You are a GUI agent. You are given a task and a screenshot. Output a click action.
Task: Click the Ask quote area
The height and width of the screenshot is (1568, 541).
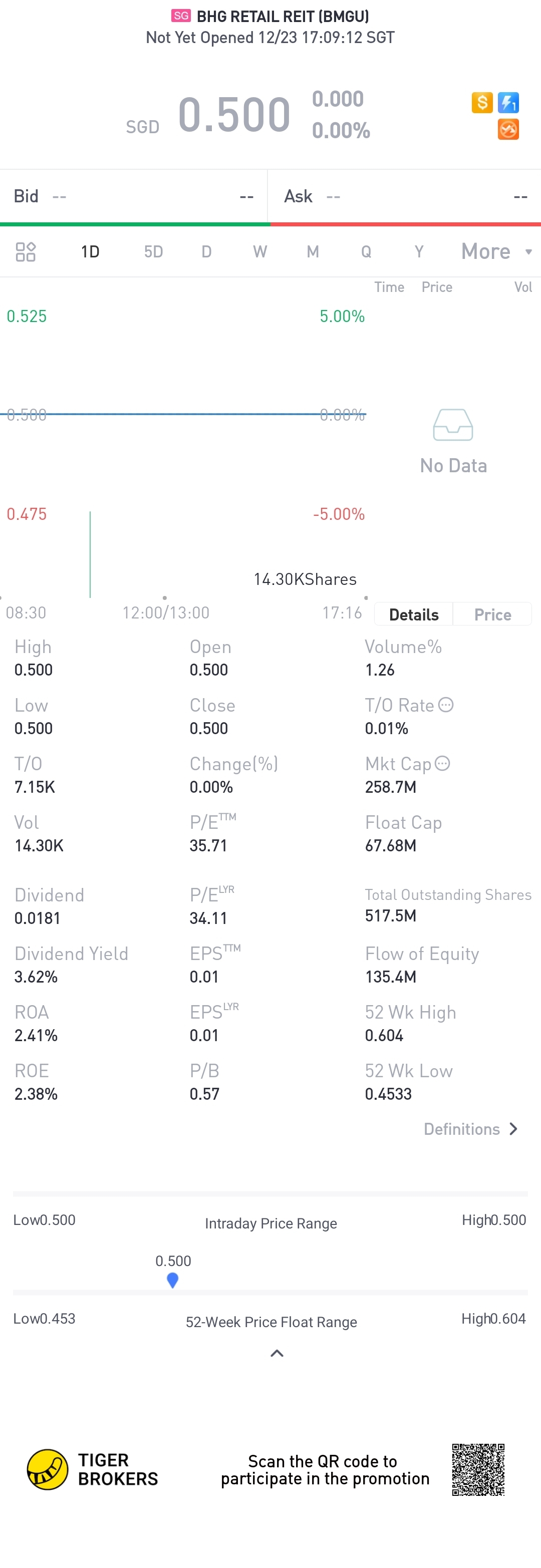(405, 196)
